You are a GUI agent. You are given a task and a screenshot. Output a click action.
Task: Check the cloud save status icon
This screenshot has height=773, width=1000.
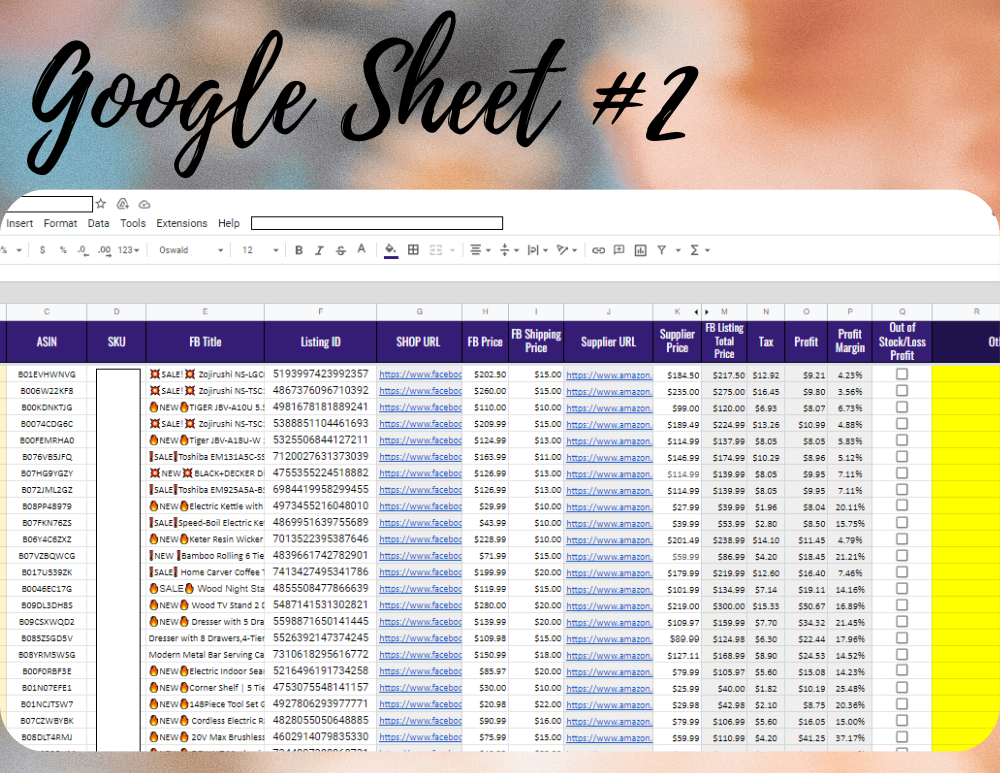(x=145, y=205)
